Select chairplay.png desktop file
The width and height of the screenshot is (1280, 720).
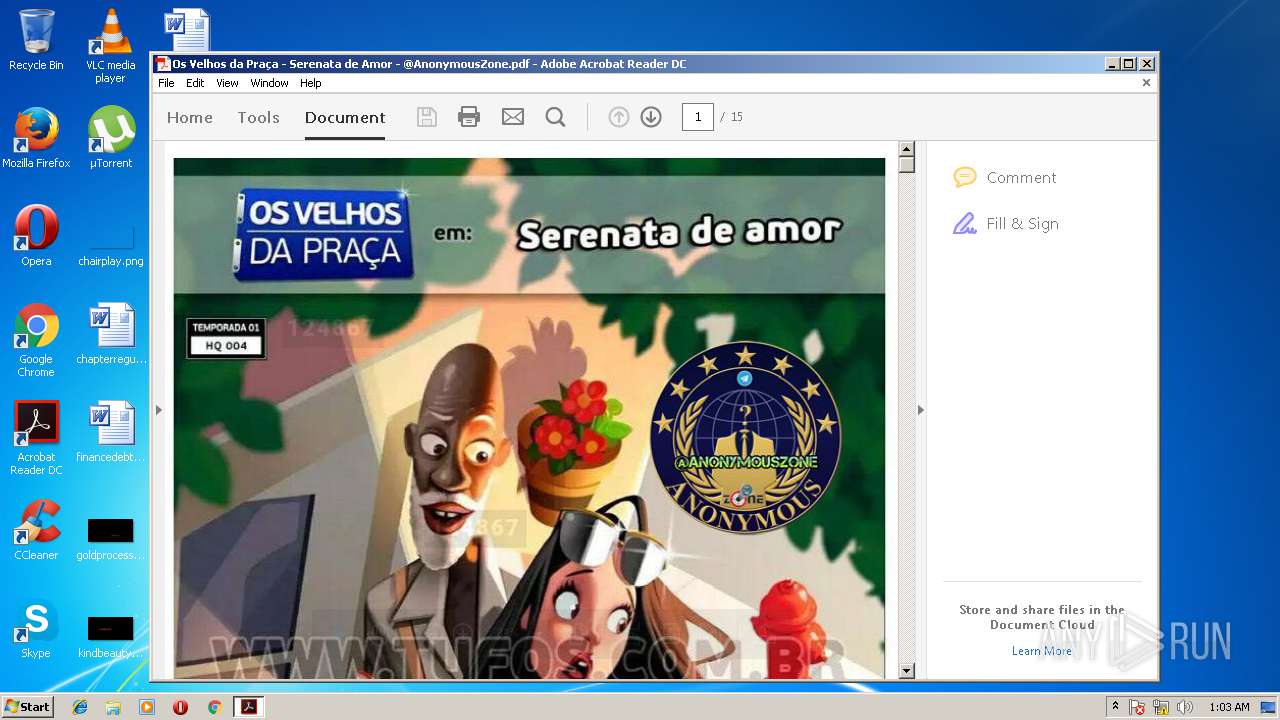pyautogui.click(x=111, y=246)
